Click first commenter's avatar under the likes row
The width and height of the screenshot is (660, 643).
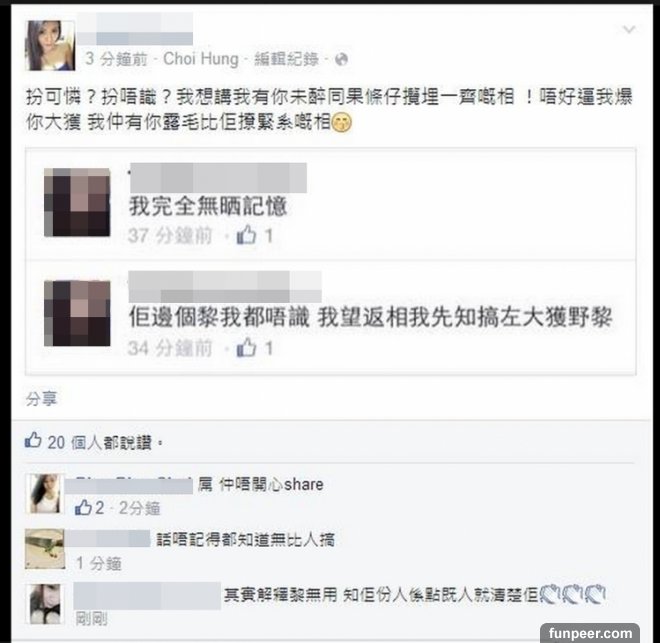pos(45,494)
